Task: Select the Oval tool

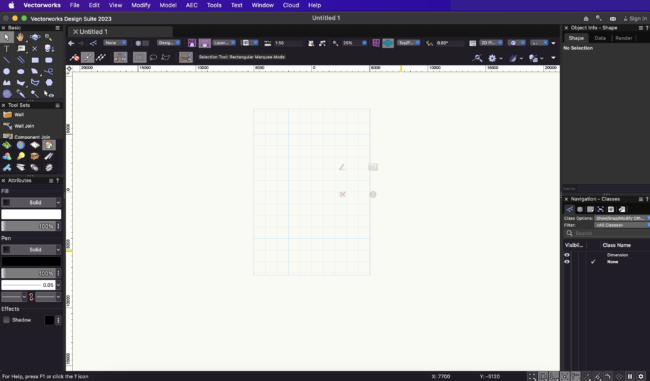Action: coord(21,71)
